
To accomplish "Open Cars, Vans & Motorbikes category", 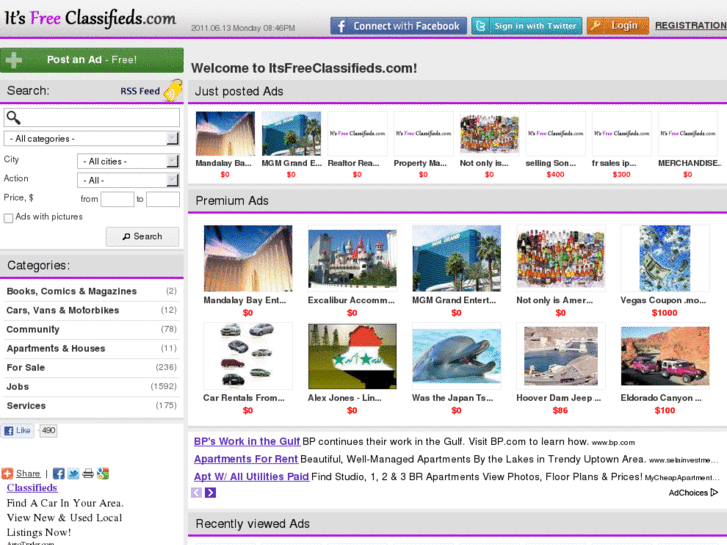I will click(63, 310).
